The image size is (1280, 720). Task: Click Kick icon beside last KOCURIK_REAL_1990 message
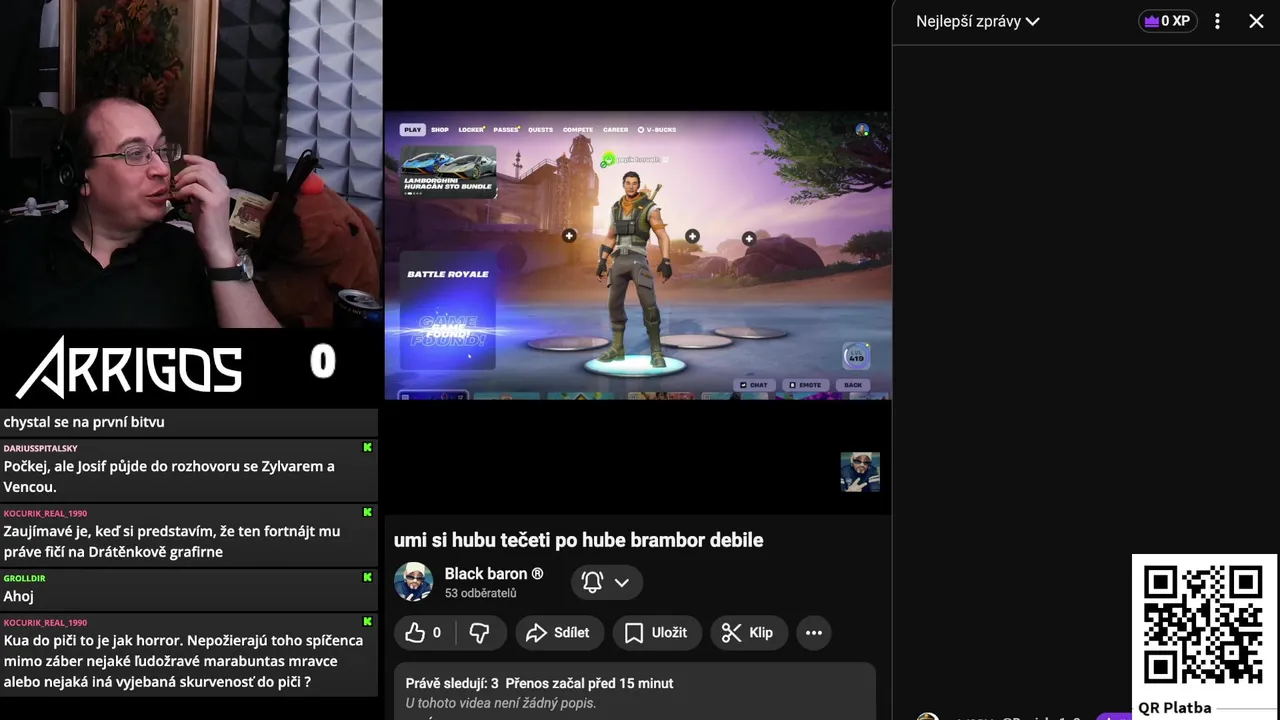coord(367,622)
